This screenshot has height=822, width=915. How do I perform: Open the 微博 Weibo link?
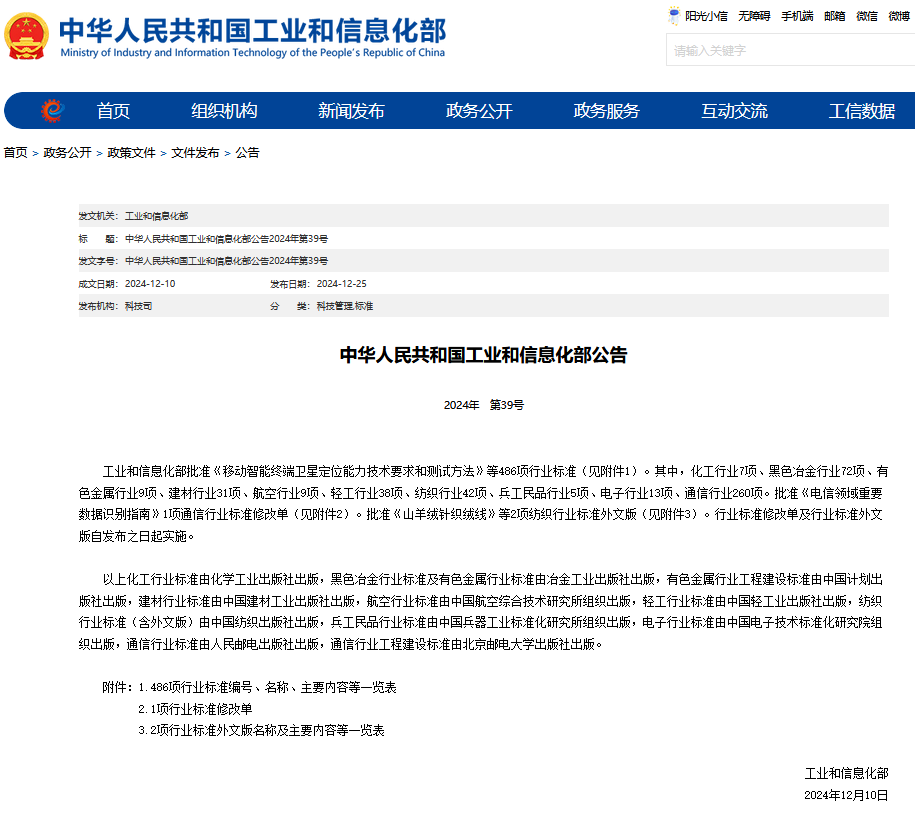(899, 16)
